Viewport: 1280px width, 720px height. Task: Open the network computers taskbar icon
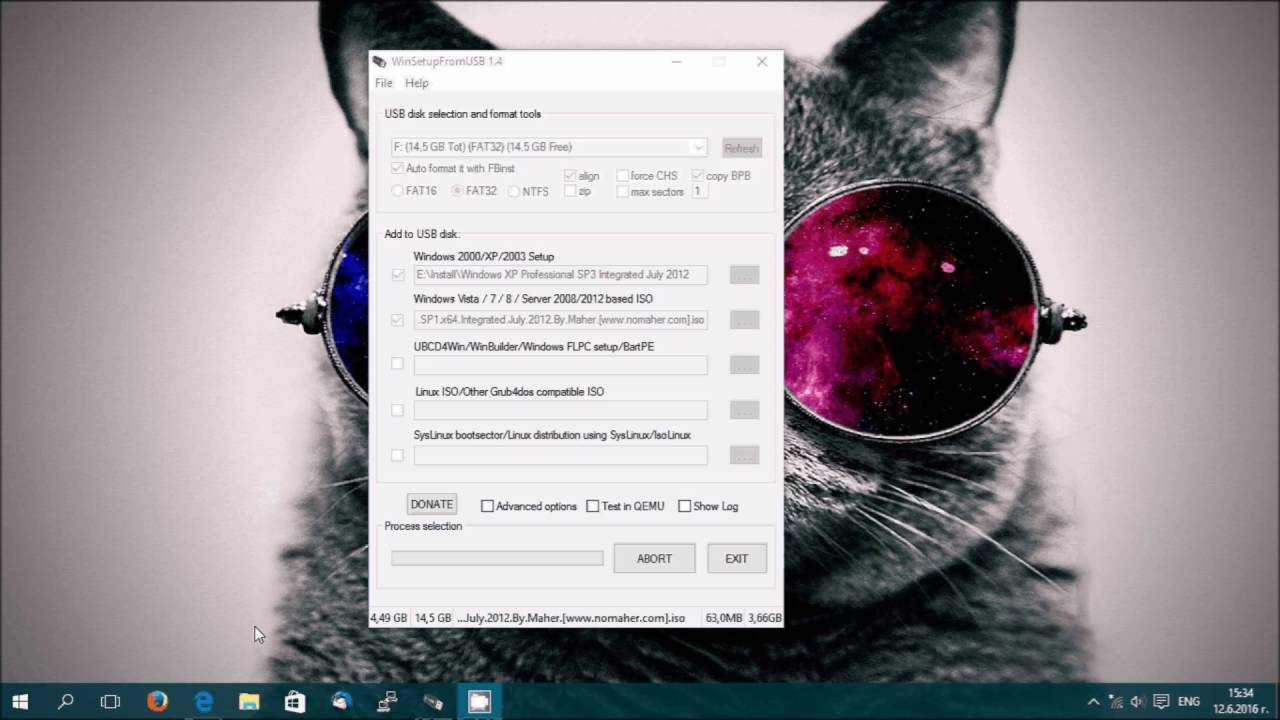(x=387, y=702)
